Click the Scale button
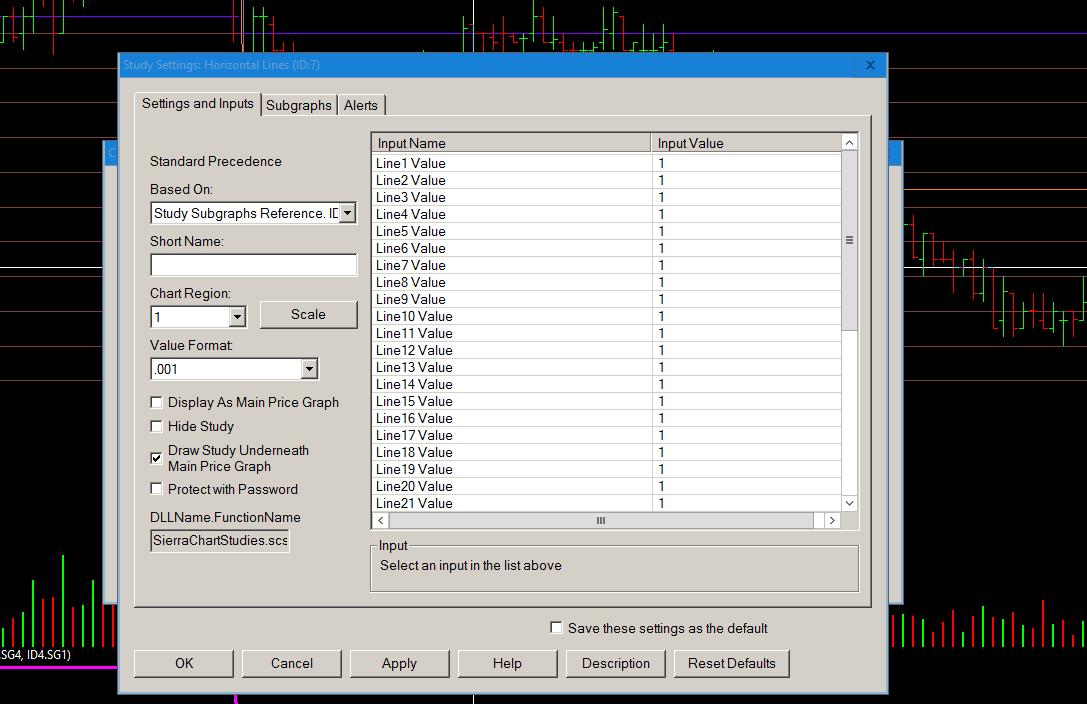 pyautogui.click(x=308, y=314)
